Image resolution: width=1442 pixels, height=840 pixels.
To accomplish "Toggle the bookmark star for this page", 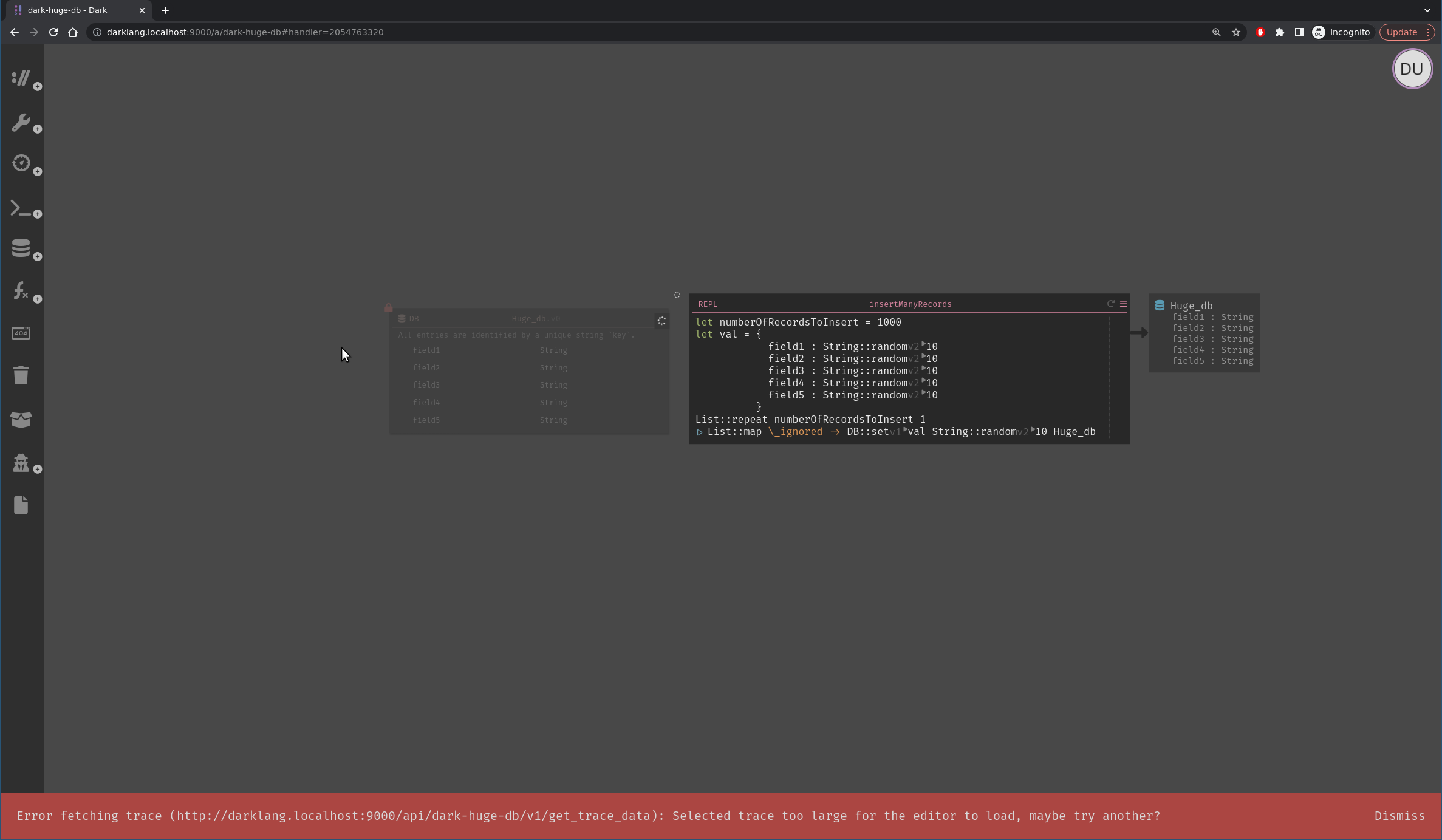I will [x=1236, y=32].
